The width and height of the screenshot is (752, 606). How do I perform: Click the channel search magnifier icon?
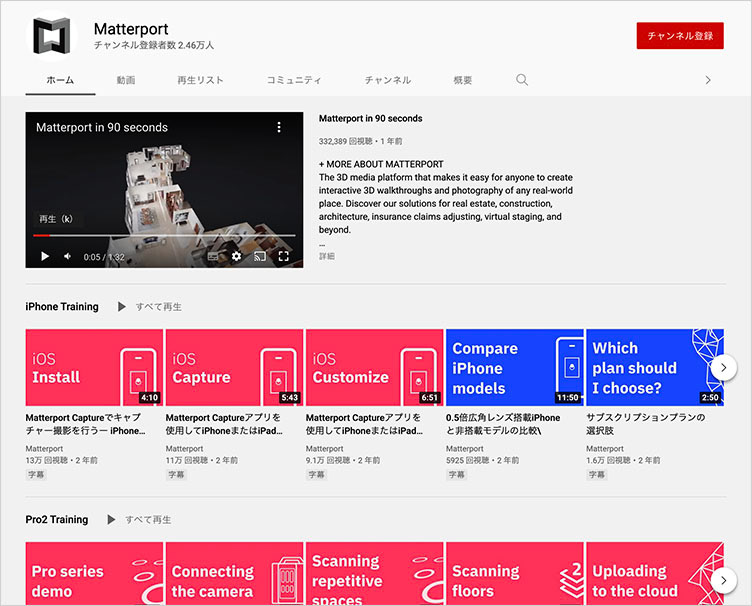(x=522, y=80)
